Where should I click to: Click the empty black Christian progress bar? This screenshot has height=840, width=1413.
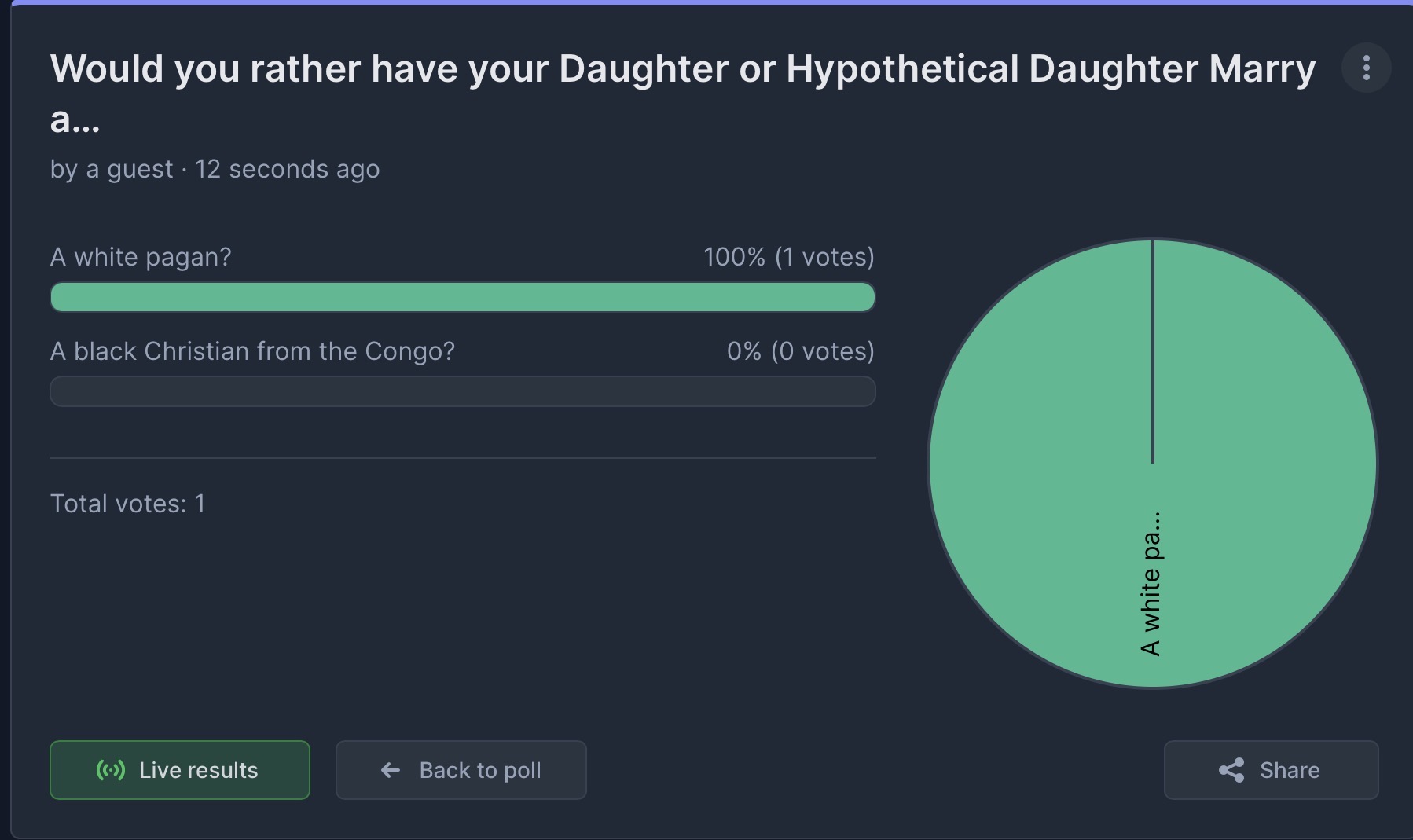463,391
